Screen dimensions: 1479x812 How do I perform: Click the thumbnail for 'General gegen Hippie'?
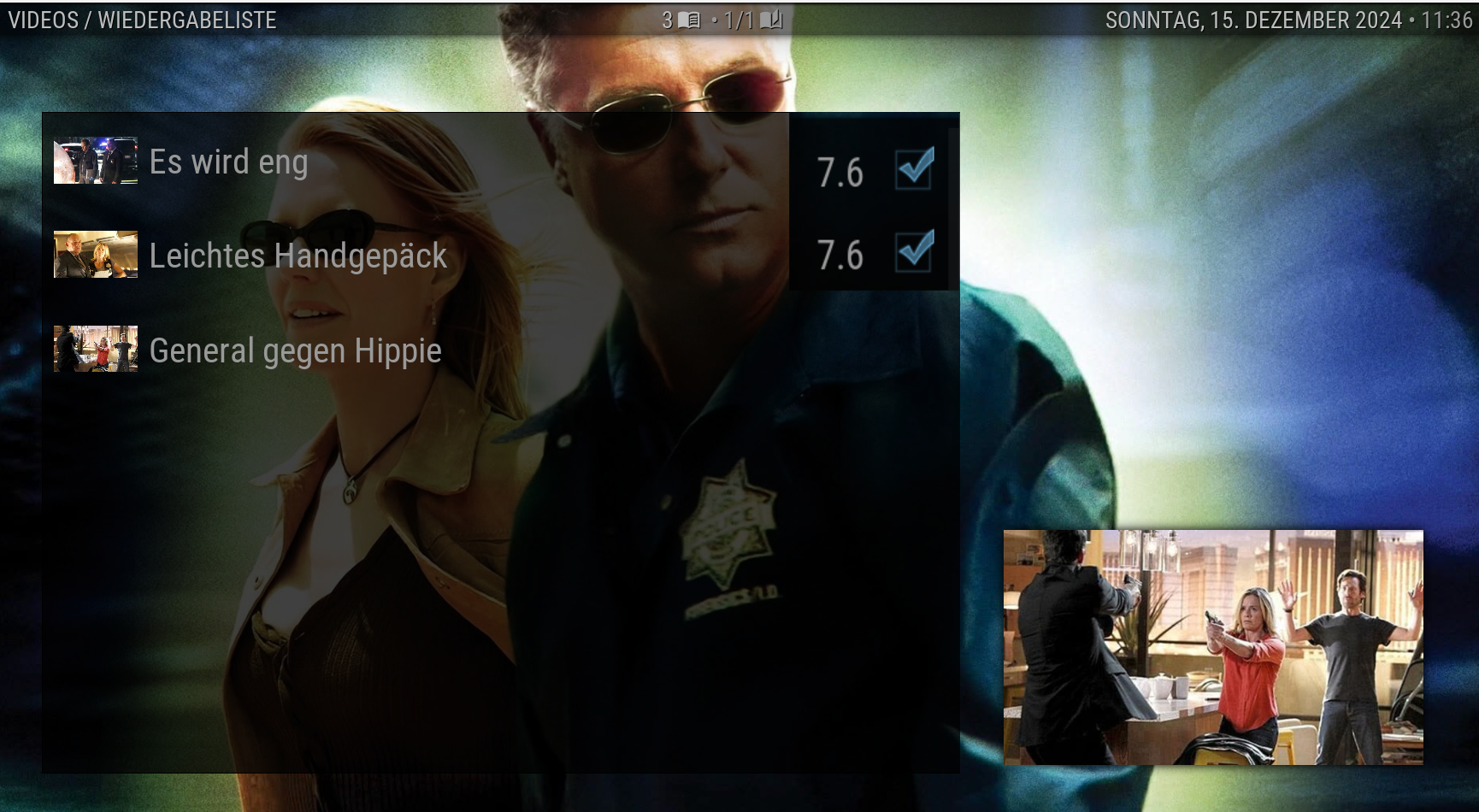pos(96,348)
